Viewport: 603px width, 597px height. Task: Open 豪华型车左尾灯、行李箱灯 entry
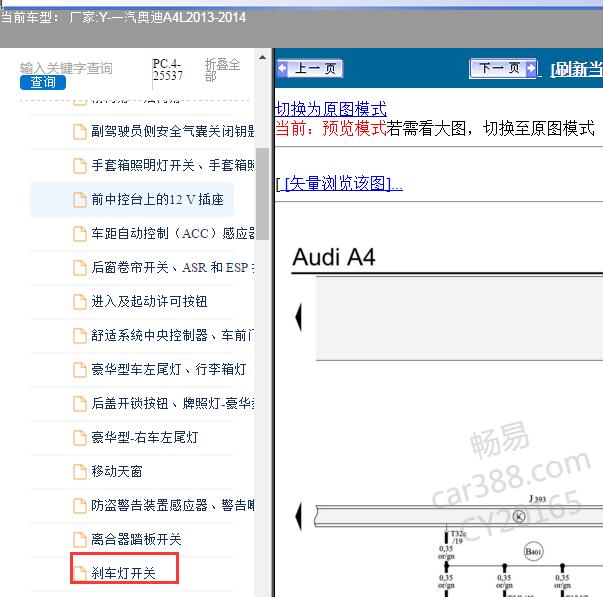tap(168, 369)
